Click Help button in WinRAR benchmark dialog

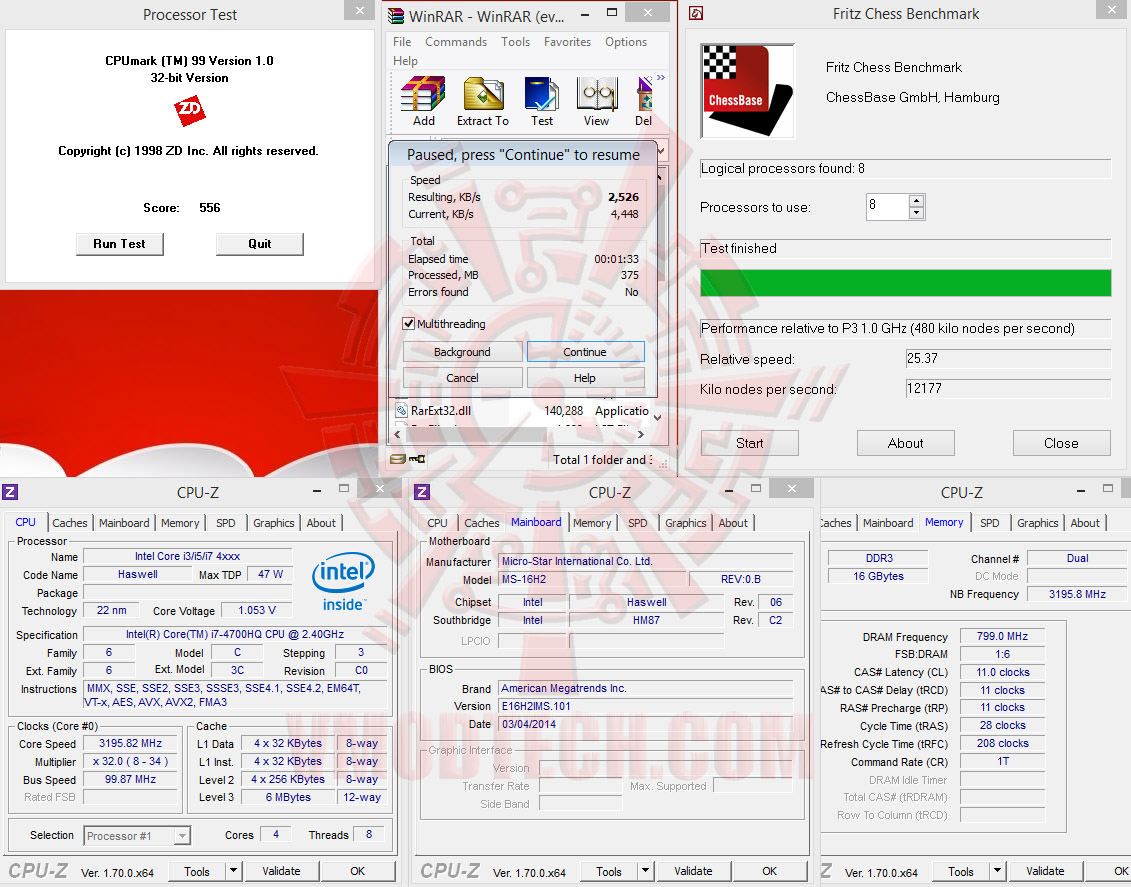tap(585, 378)
